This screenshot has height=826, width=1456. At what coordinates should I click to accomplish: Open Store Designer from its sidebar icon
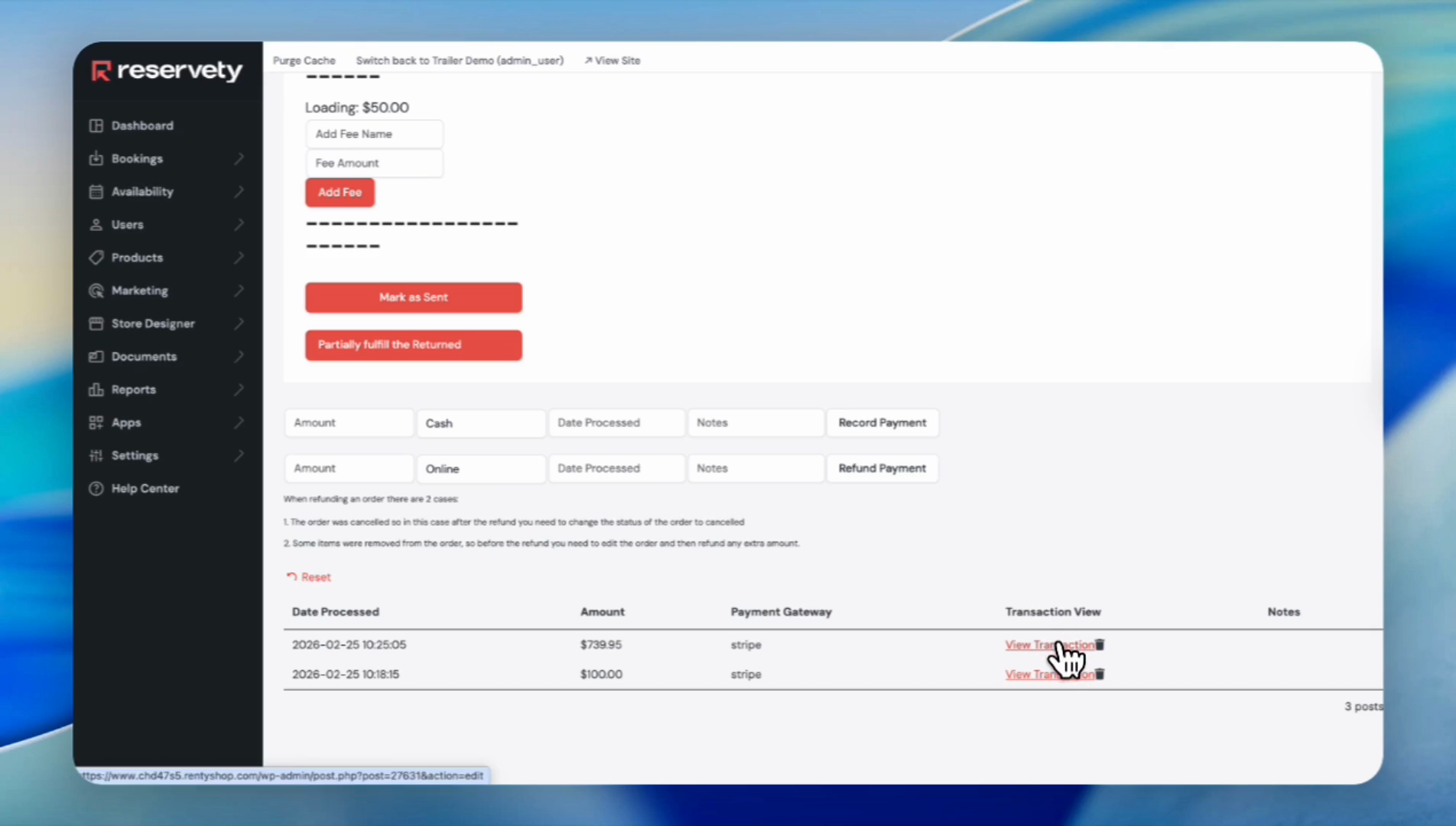96,324
